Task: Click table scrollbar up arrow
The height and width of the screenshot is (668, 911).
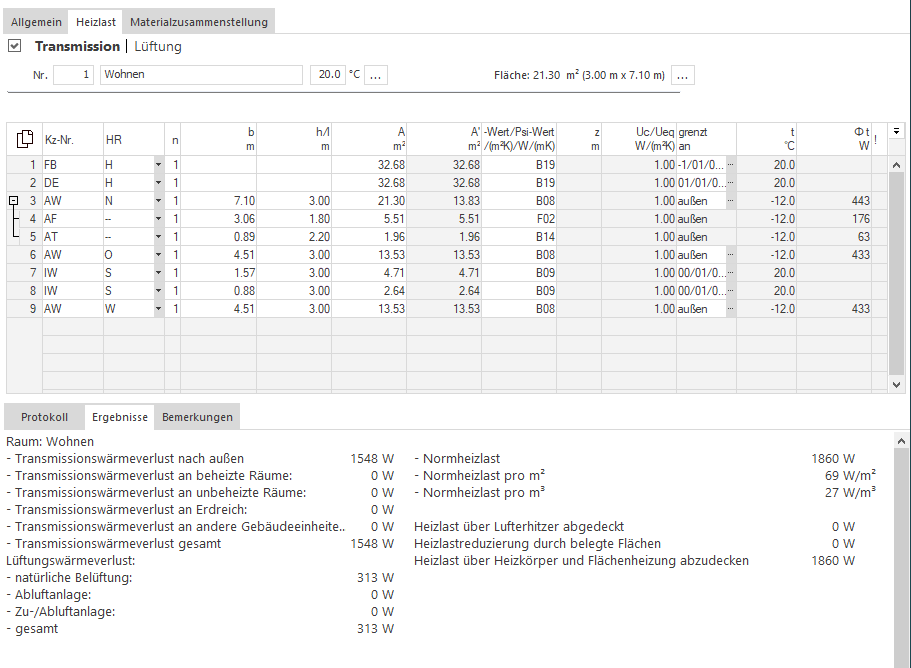Action: [x=896, y=165]
